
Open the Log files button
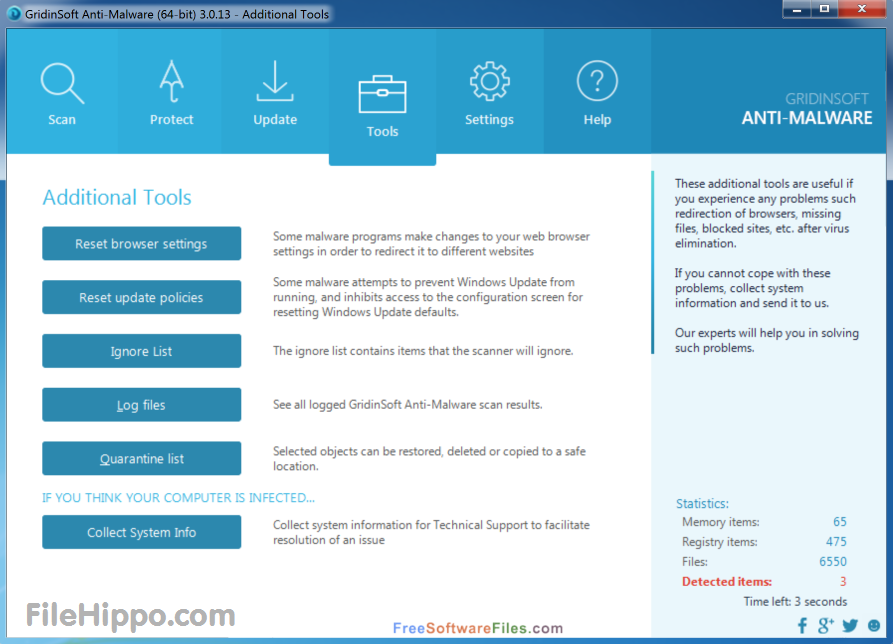pos(141,405)
